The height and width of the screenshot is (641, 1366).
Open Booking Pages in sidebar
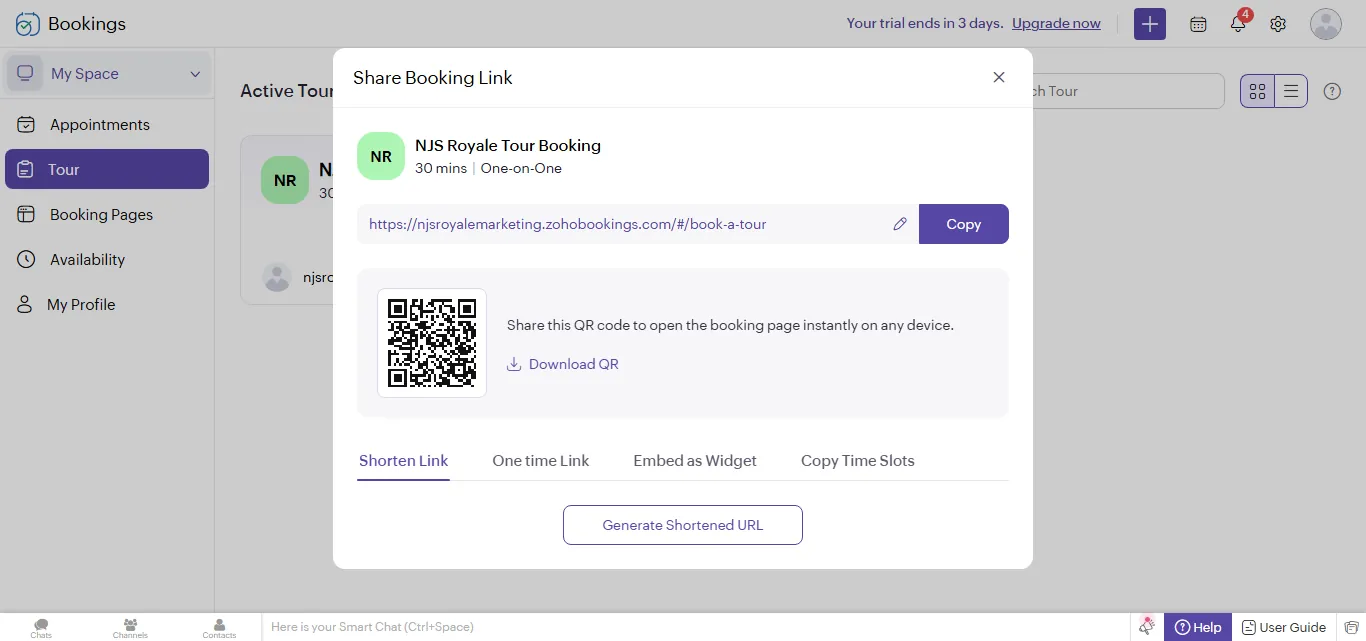107,214
